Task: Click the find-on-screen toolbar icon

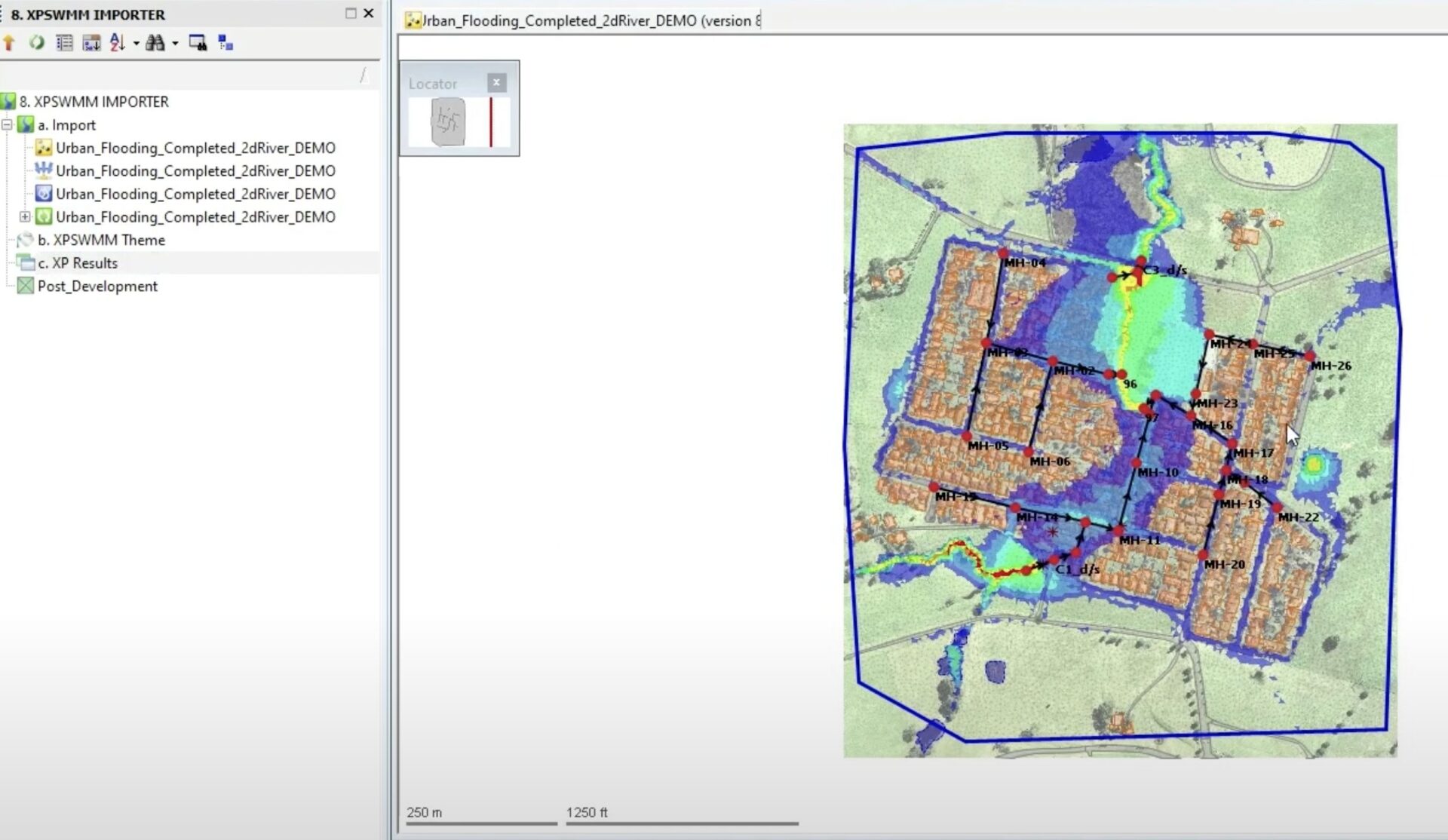Action: pos(198,43)
